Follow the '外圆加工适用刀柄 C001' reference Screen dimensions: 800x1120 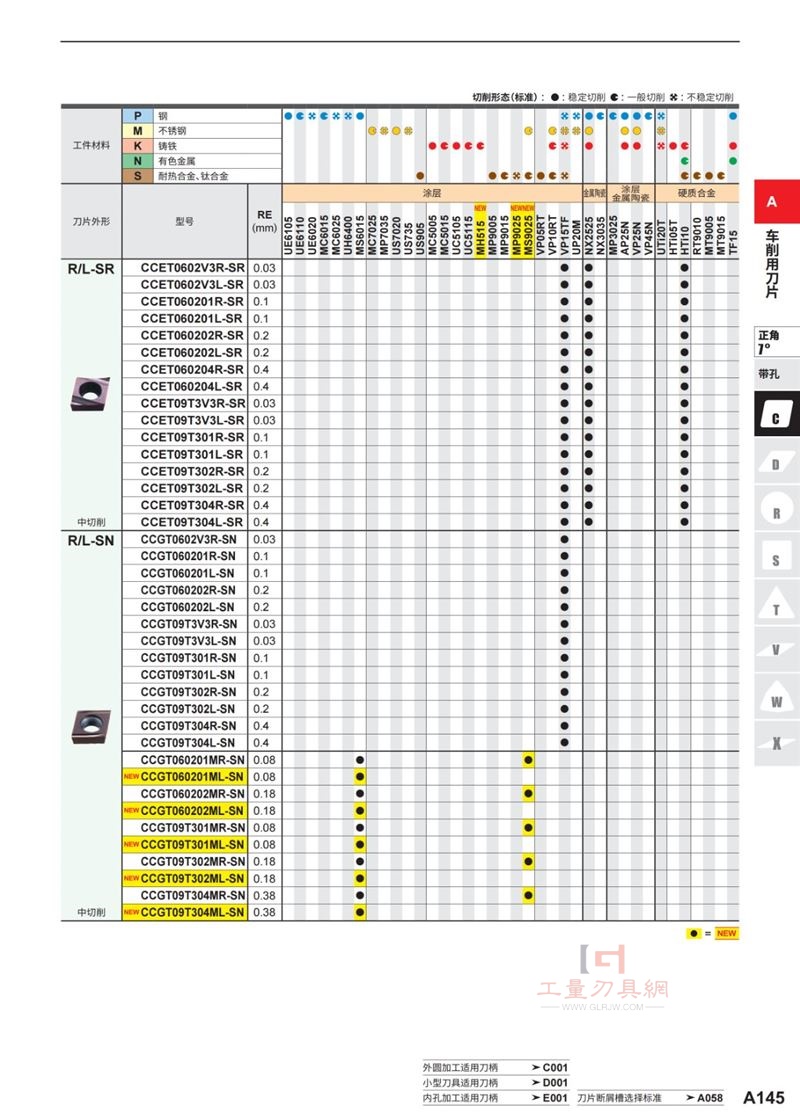click(495, 1067)
